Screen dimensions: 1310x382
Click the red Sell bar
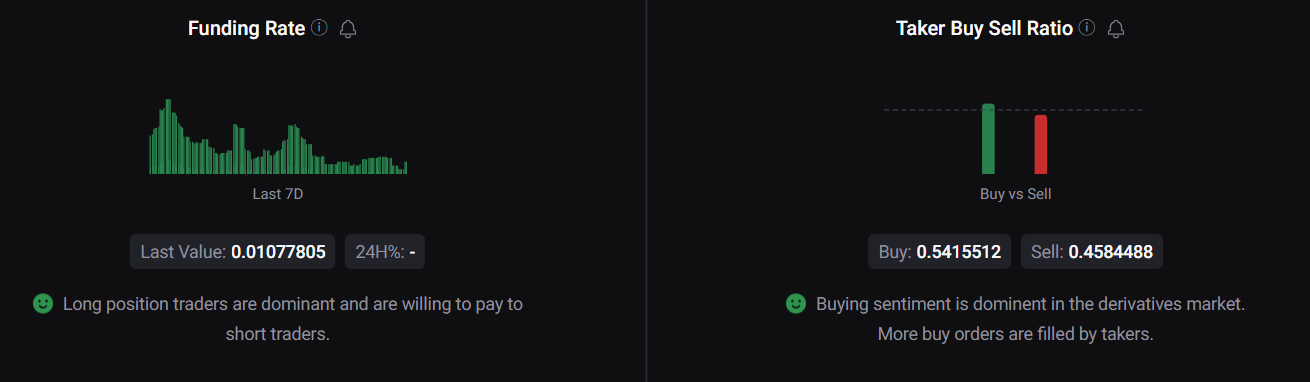pyautogui.click(x=1041, y=145)
